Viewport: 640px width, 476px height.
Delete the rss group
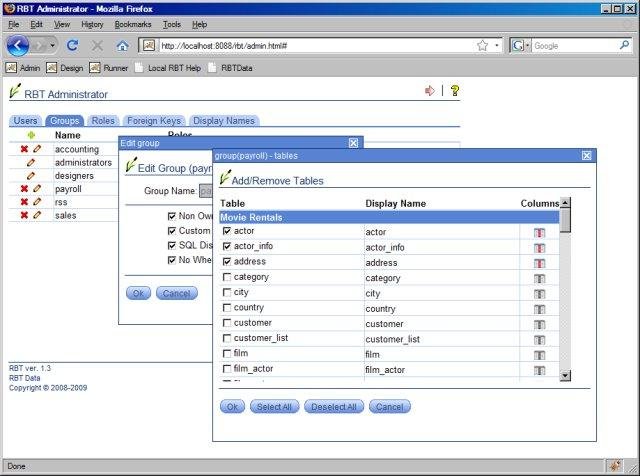(x=24, y=202)
